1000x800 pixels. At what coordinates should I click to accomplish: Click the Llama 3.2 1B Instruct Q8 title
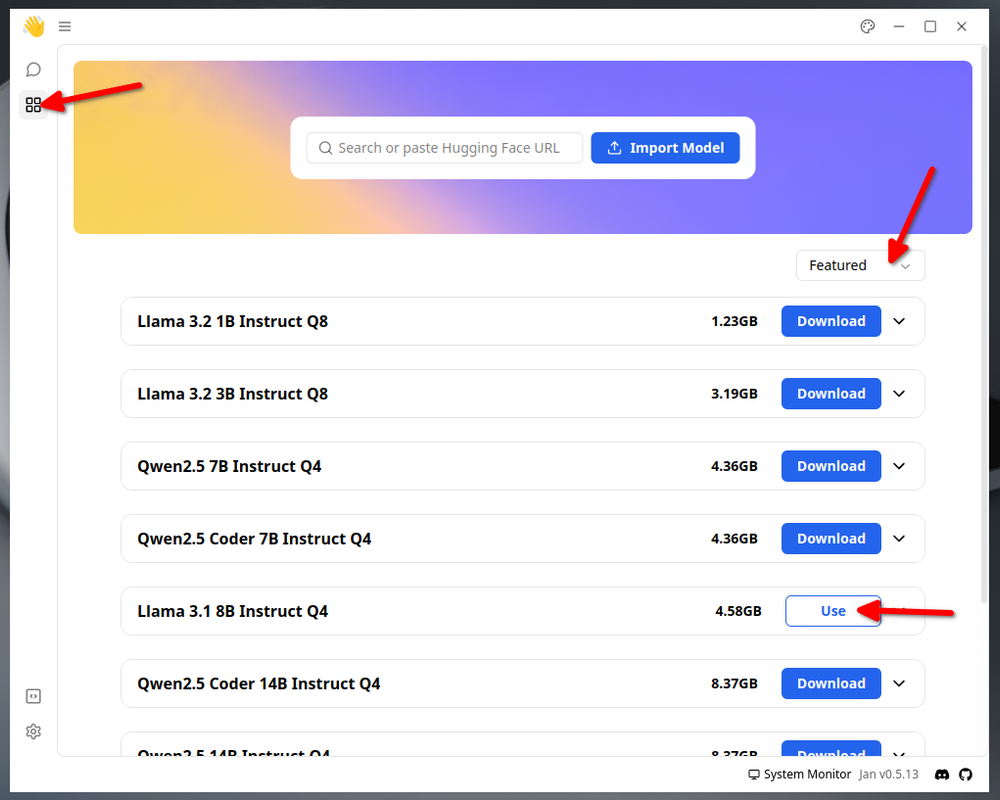233,322
